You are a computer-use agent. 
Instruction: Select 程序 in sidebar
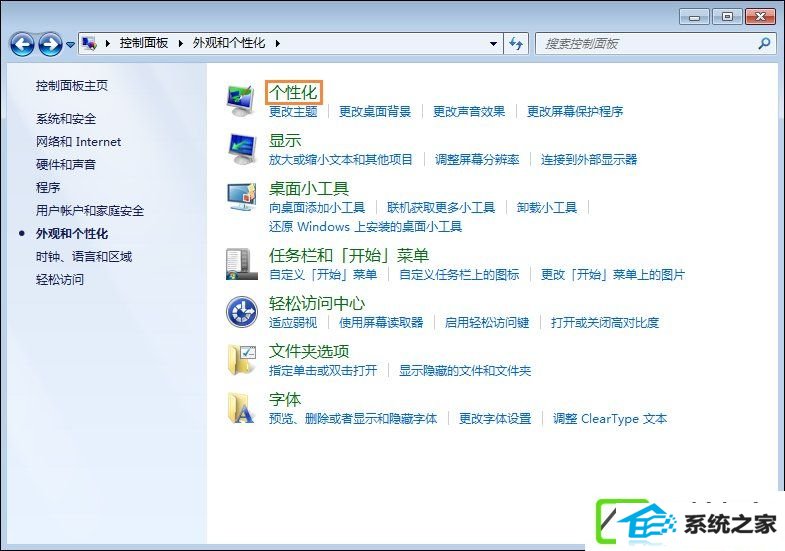click(x=48, y=188)
